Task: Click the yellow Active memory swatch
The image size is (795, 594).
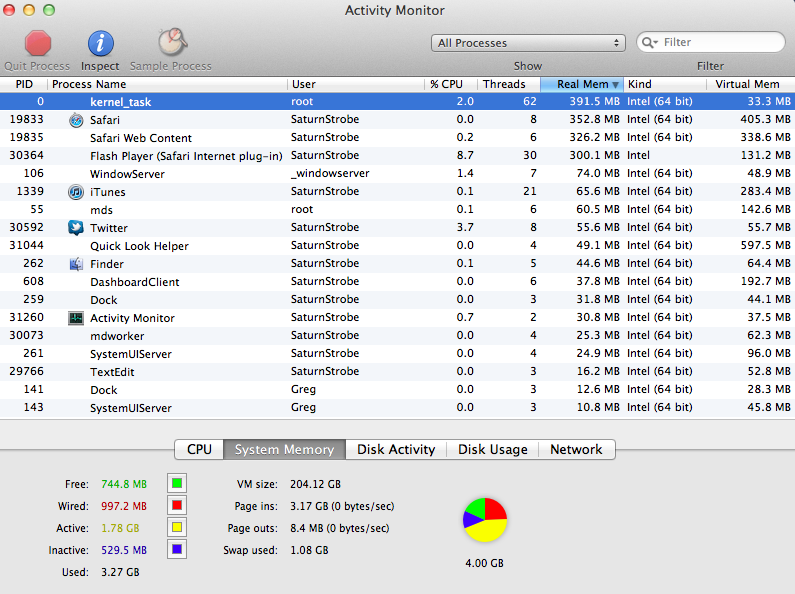Action: (177, 528)
